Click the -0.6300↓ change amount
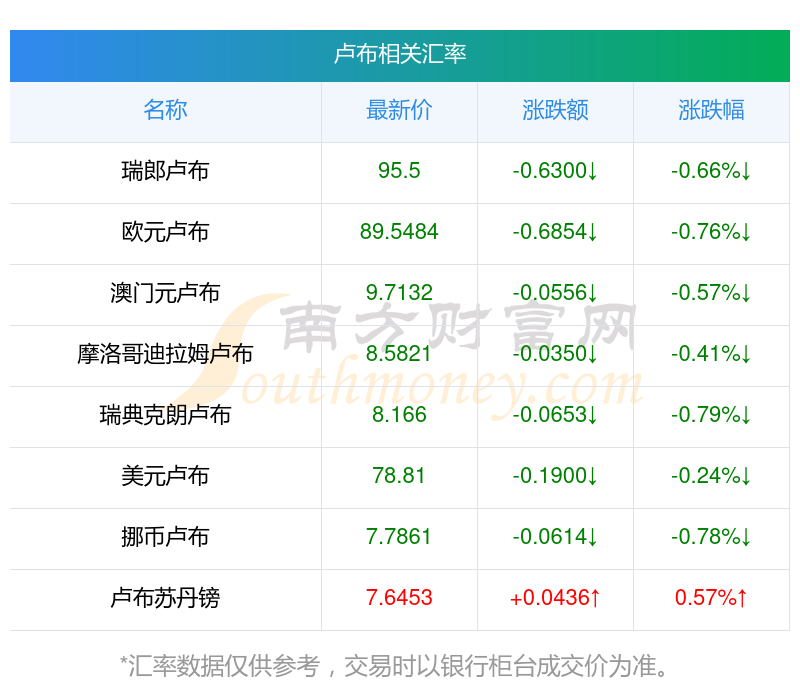Screen dimensions: 800x698 [555, 171]
